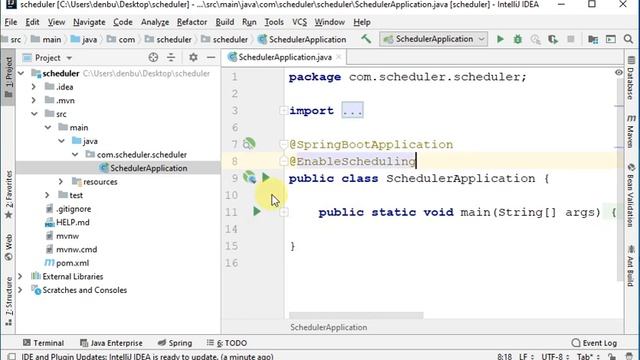Expand the test folder
The height and width of the screenshot is (360, 640).
click(x=47, y=195)
